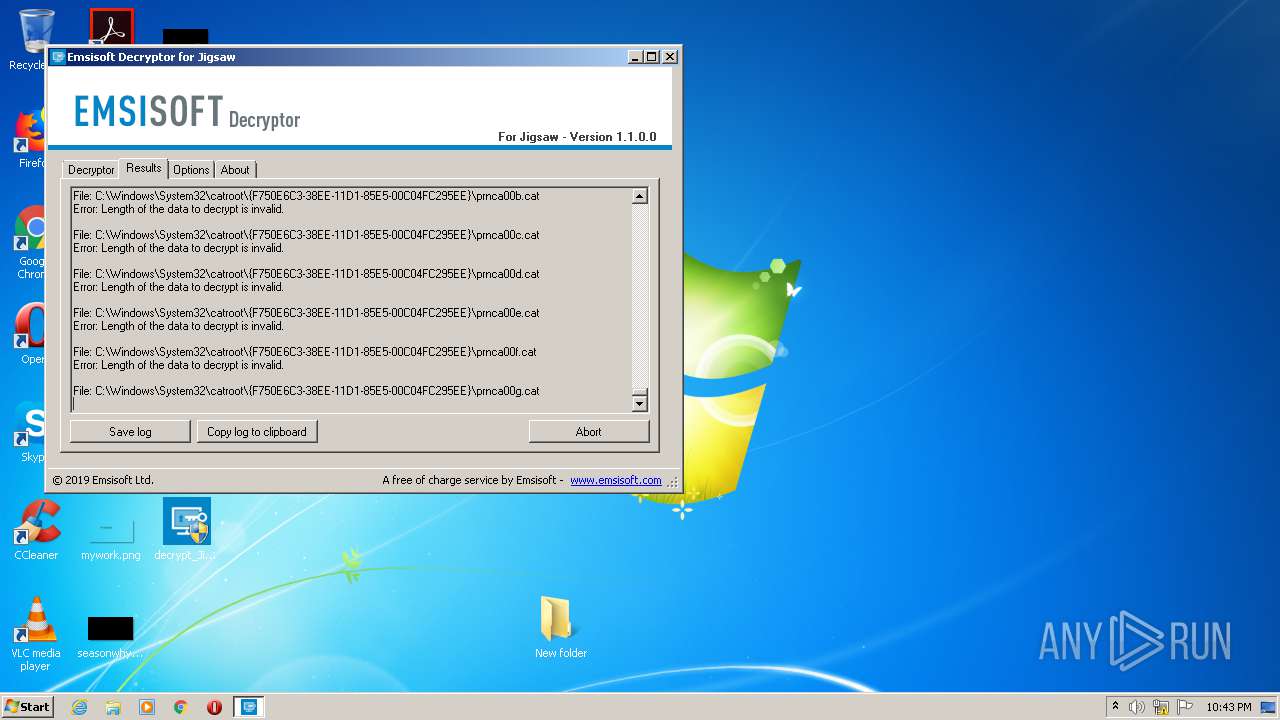Click the network tray icon
This screenshot has width=1280, height=720.
coord(1161,707)
